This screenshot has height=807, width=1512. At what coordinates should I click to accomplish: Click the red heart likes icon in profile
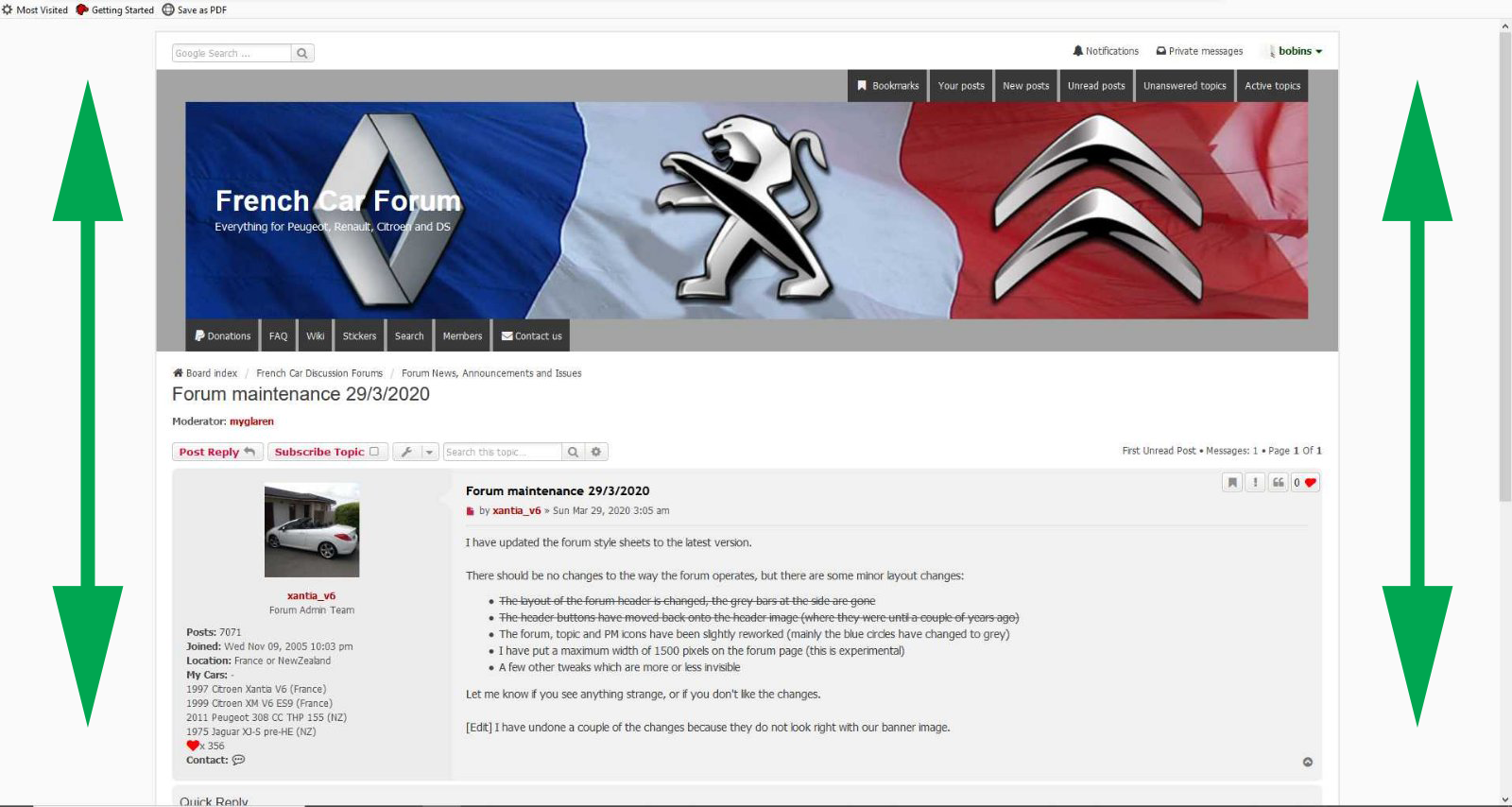tap(193, 746)
